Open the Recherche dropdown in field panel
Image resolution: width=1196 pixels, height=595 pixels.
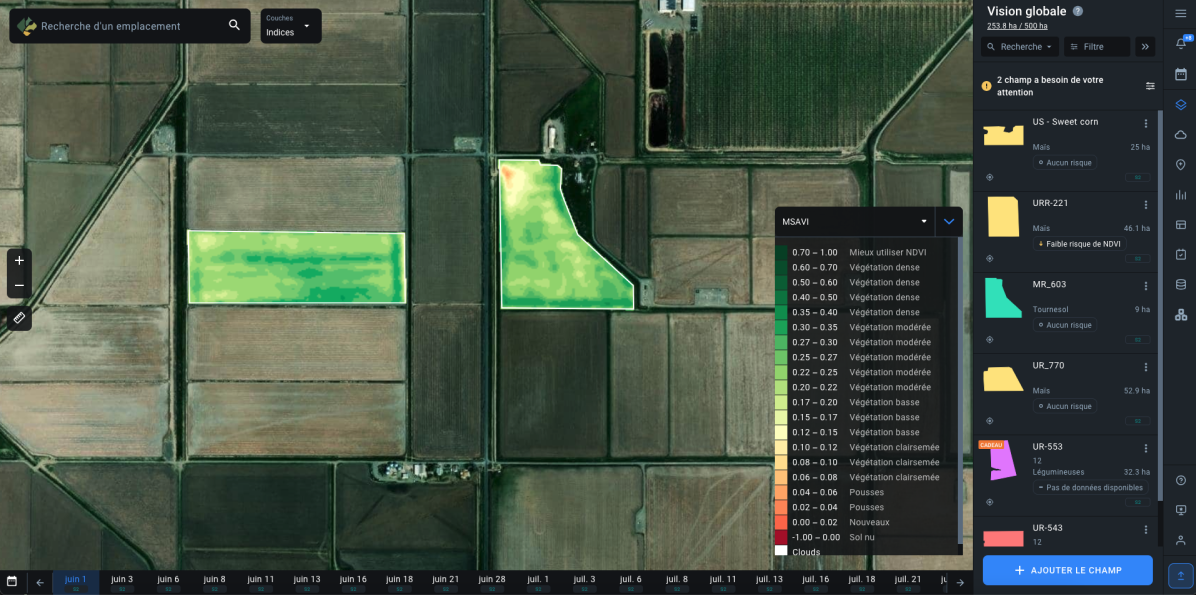pos(1020,47)
